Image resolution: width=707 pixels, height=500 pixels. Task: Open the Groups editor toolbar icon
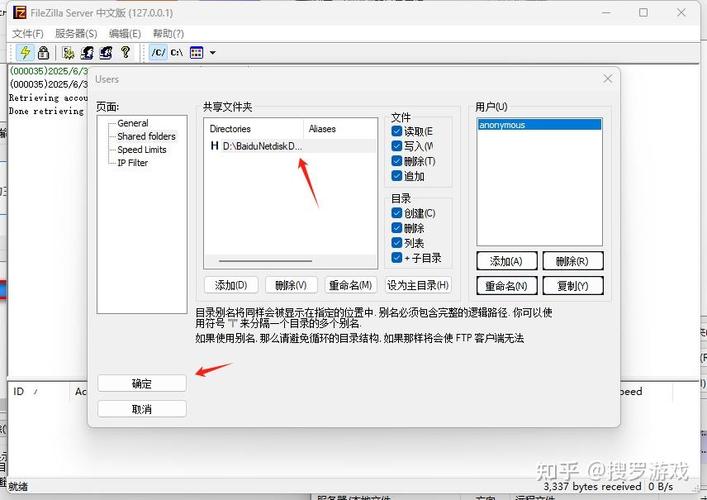(106, 53)
